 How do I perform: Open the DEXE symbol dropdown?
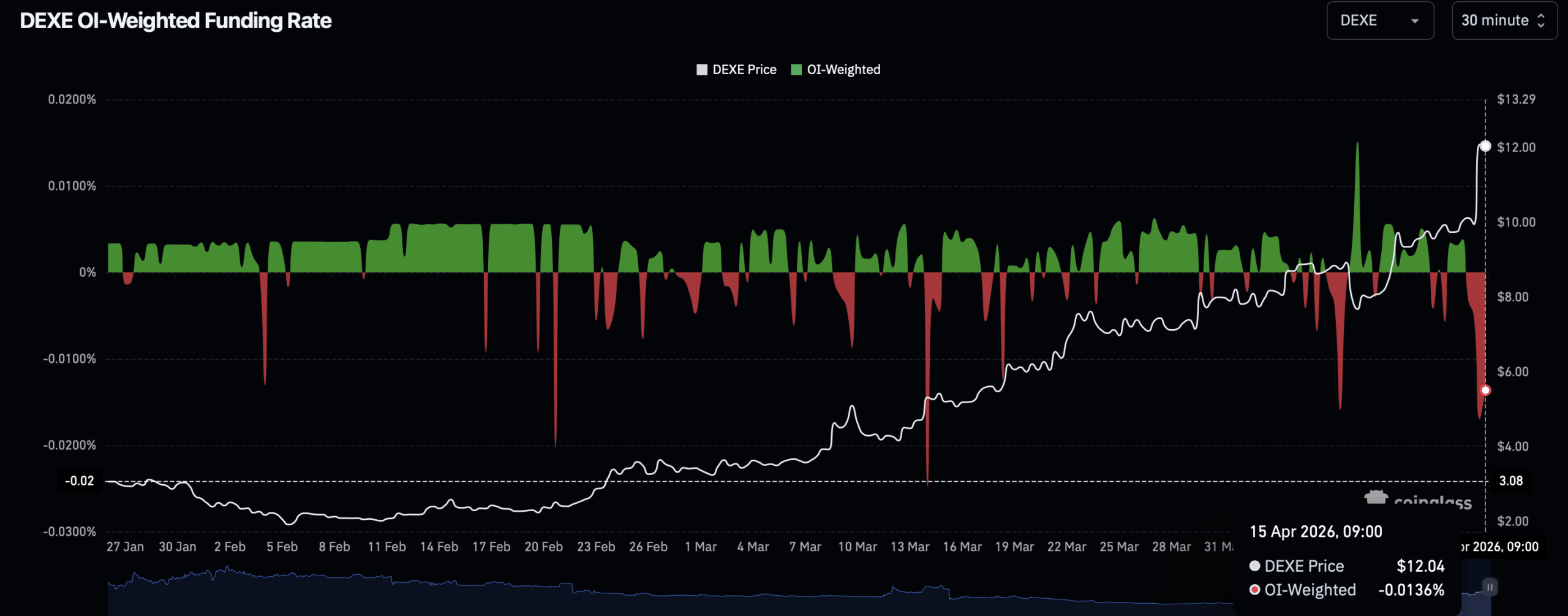point(1380,20)
